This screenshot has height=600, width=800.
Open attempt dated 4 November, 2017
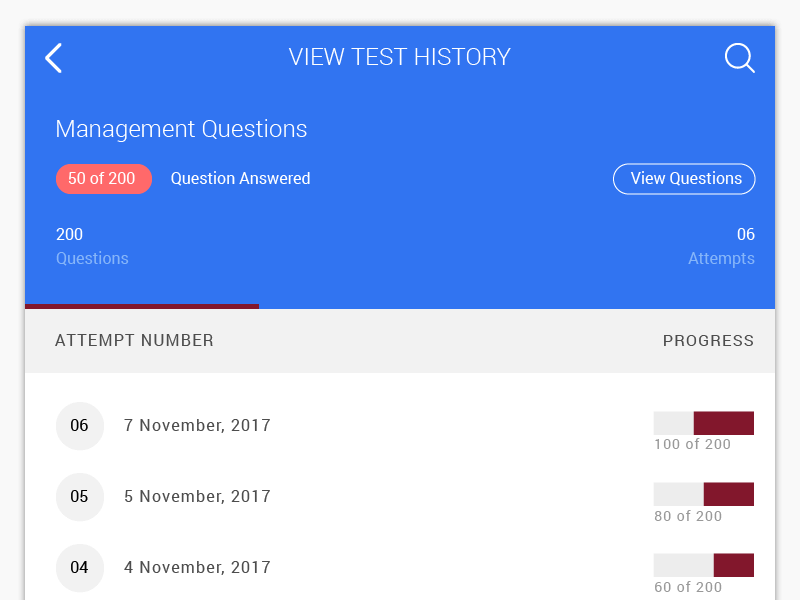[x=197, y=567]
